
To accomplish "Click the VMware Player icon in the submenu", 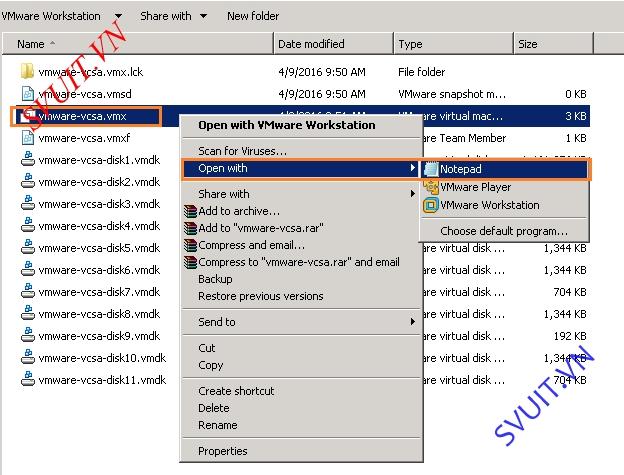I will pyautogui.click(x=431, y=187).
